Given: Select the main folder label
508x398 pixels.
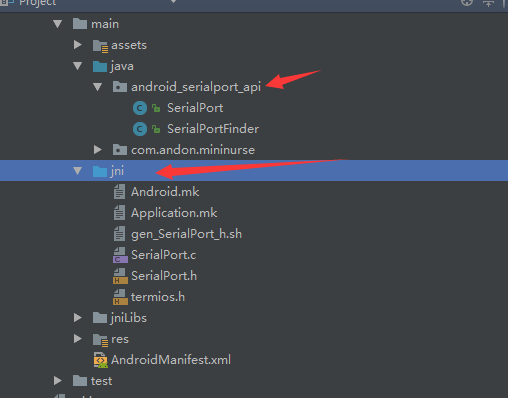Looking at the screenshot, I should pos(105,24).
